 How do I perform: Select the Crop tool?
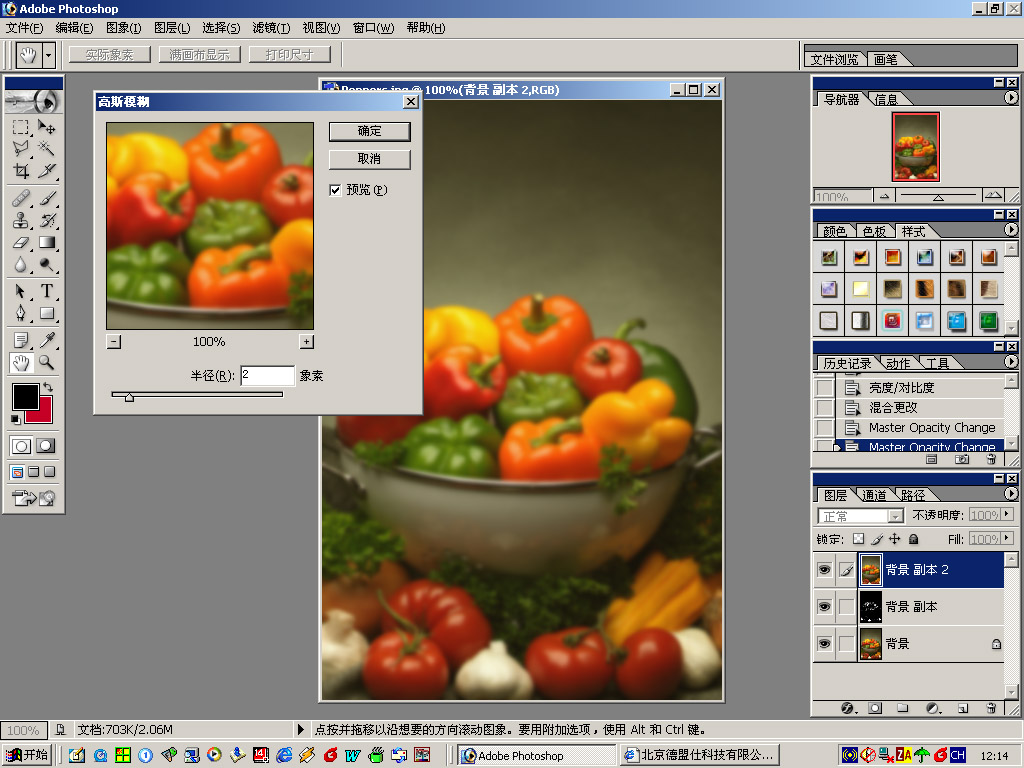click(x=21, y=171)
